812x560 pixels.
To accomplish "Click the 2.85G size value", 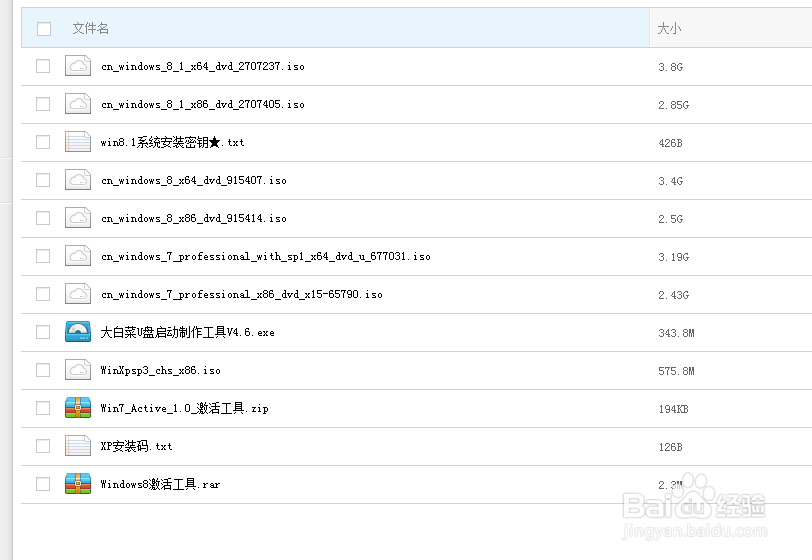I will click(x=673, y=105).
